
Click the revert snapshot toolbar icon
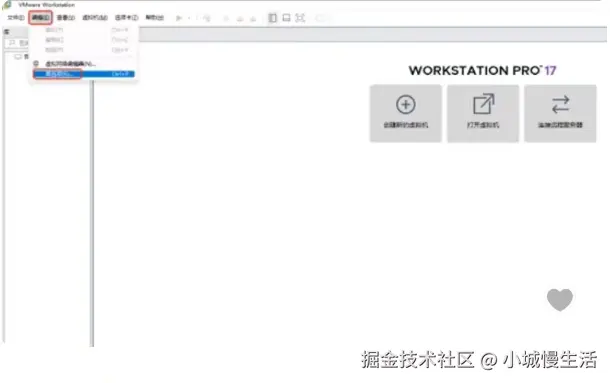pyautogui.click(x=240, y=18)
